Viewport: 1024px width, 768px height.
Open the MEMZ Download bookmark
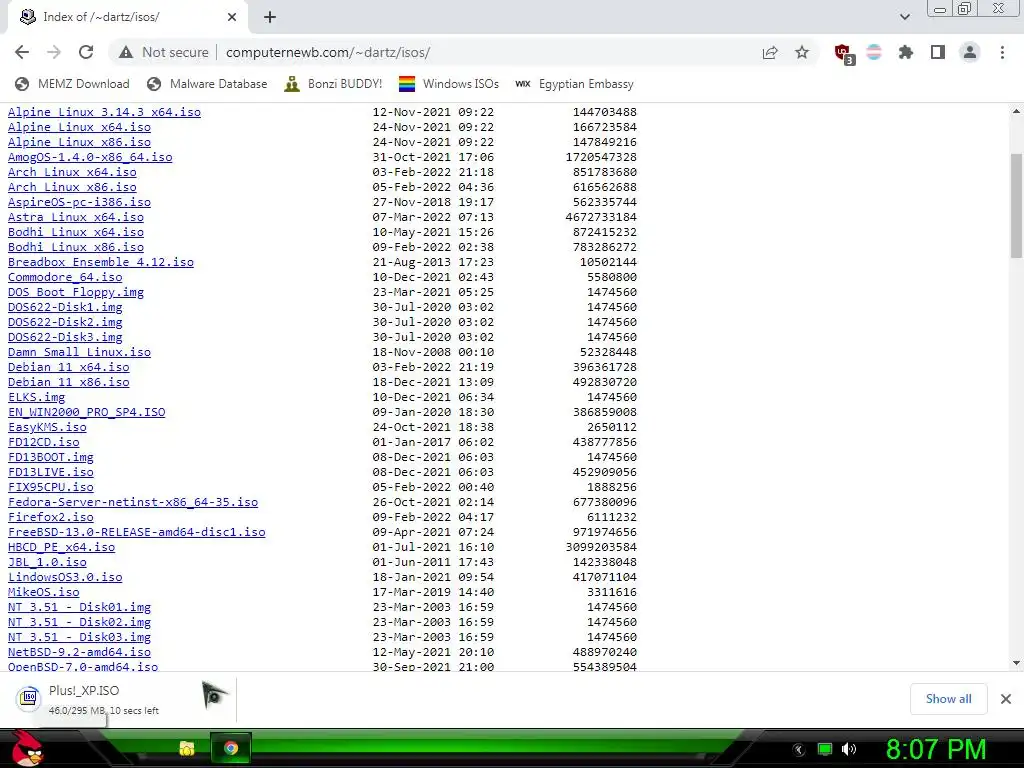click(x=72, y=84)
